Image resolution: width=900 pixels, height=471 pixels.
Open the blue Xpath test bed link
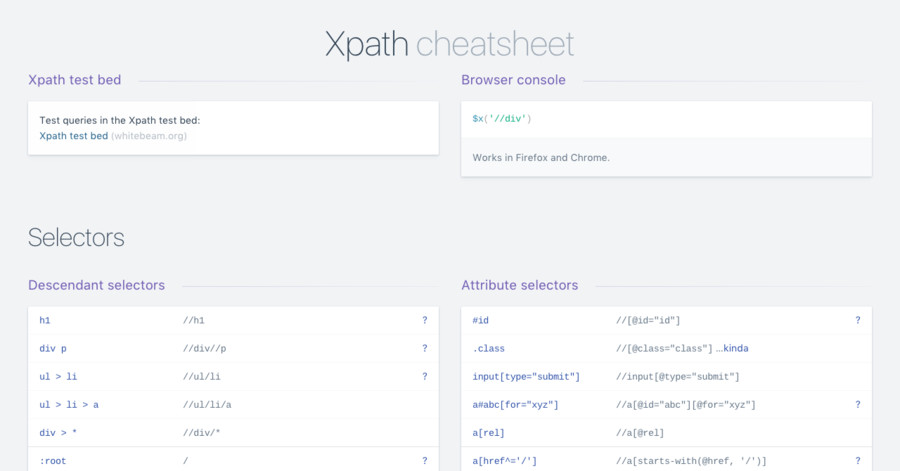click(x=73, y=136)
